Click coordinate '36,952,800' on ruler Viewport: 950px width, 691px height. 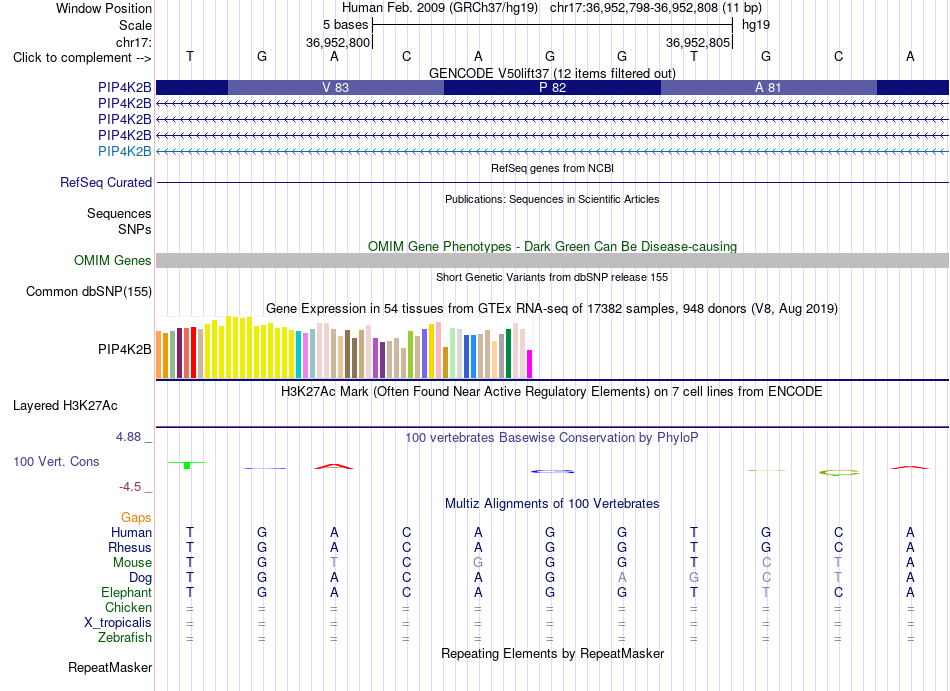(337, 42)
